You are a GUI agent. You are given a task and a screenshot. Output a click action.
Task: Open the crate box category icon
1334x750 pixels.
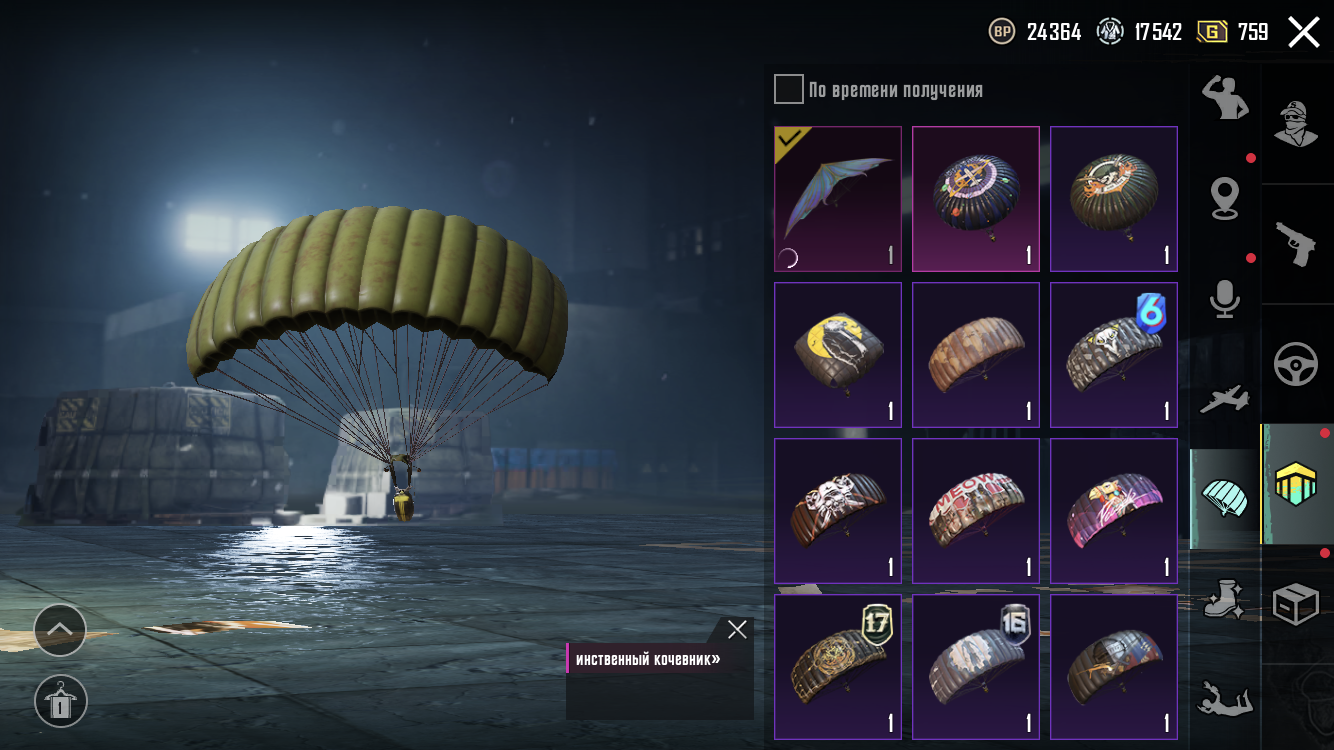(x=1296, y=604)
